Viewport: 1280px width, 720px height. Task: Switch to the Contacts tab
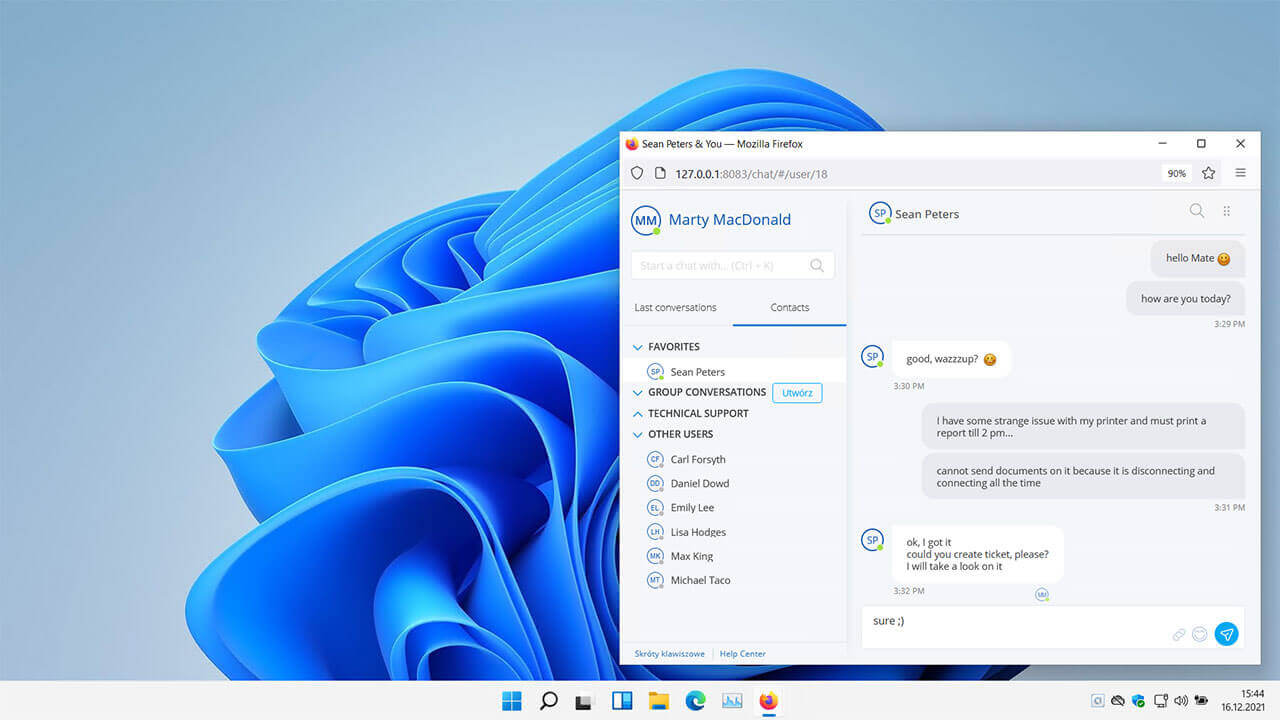coord(789,307)
